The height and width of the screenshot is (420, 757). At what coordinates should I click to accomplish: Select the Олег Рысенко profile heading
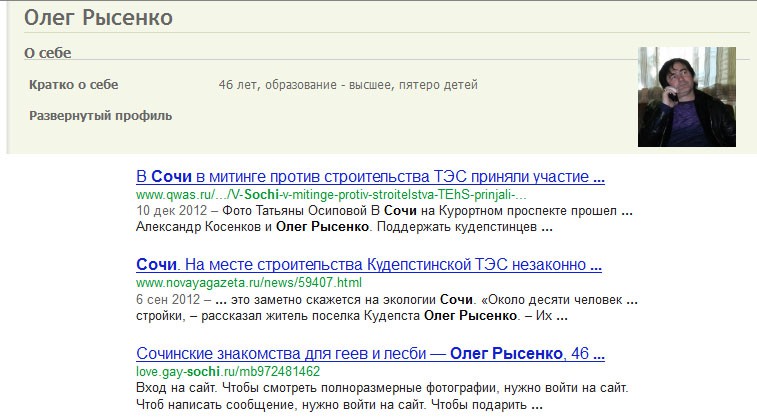(98, 19)
